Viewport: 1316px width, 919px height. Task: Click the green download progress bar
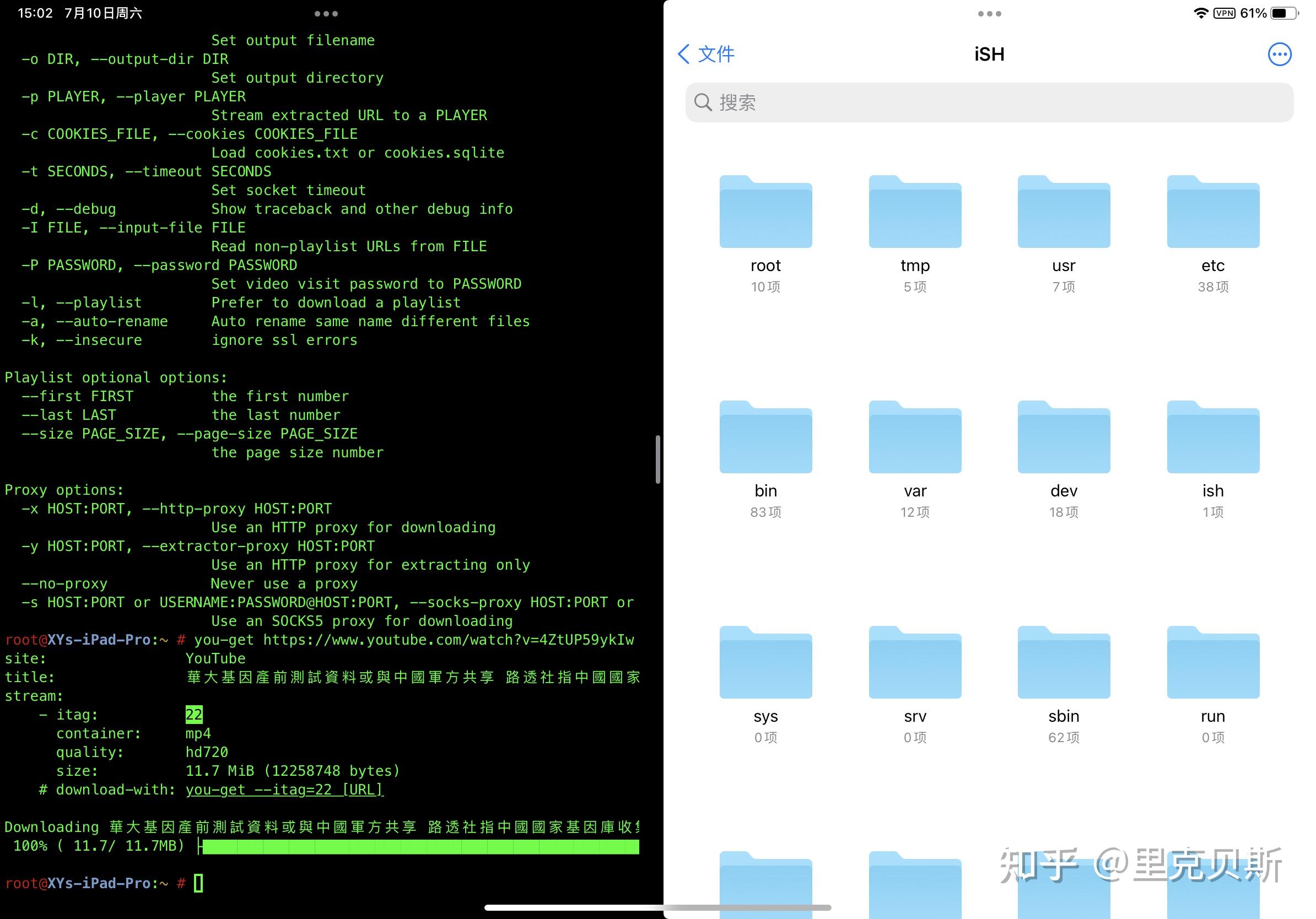420,846
